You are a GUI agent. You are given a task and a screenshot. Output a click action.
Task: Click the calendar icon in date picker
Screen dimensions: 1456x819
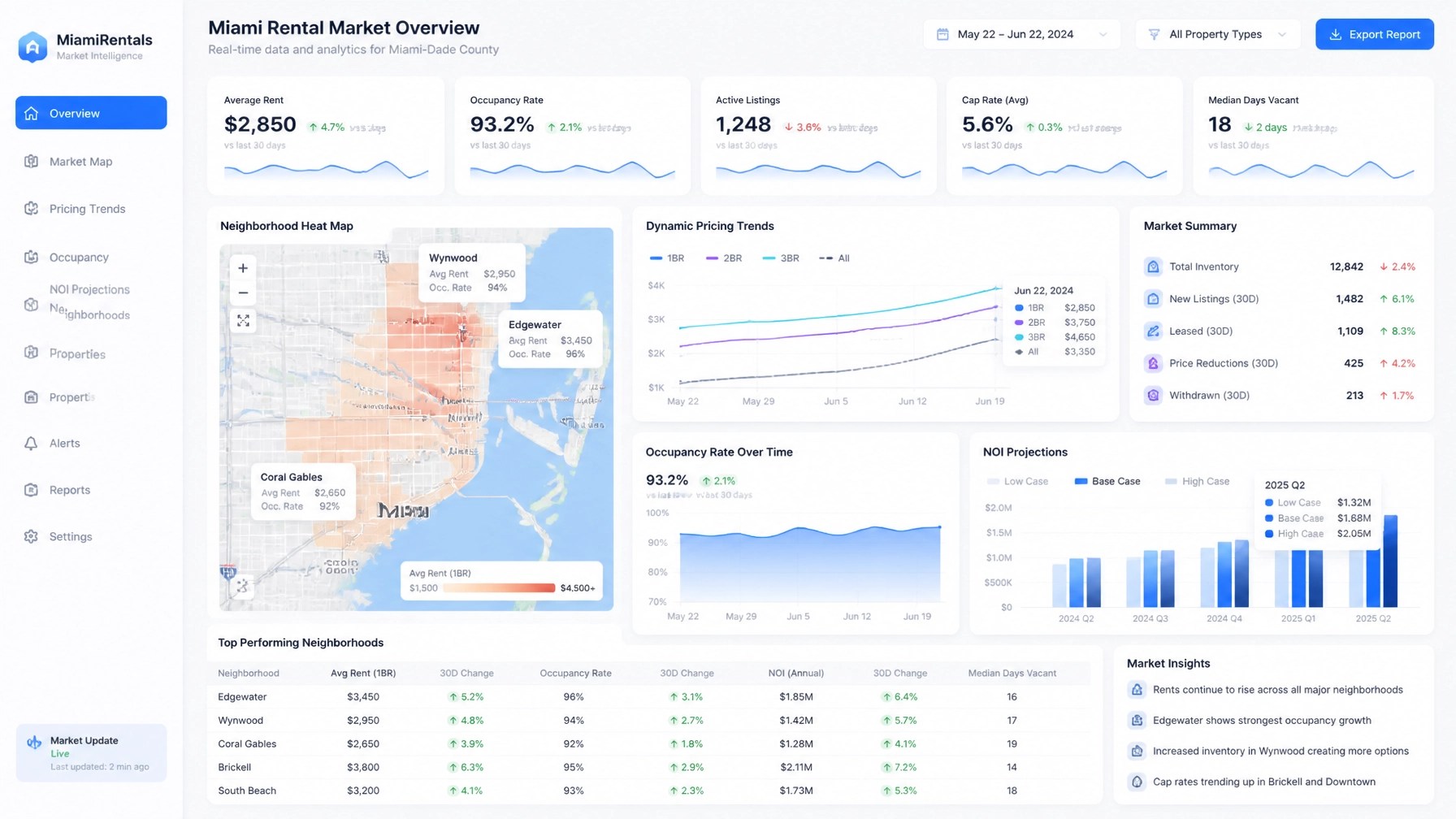[x=942, y=34]
